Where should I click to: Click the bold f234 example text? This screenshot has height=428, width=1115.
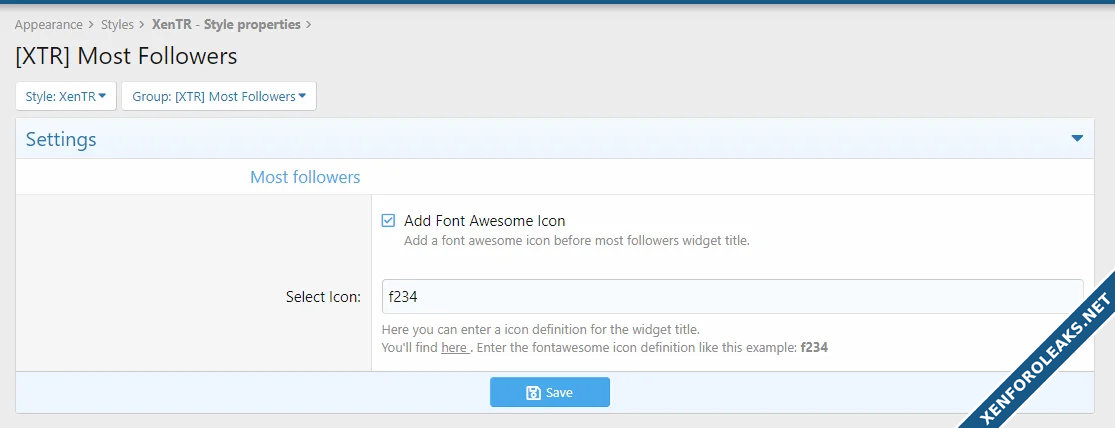814,348
